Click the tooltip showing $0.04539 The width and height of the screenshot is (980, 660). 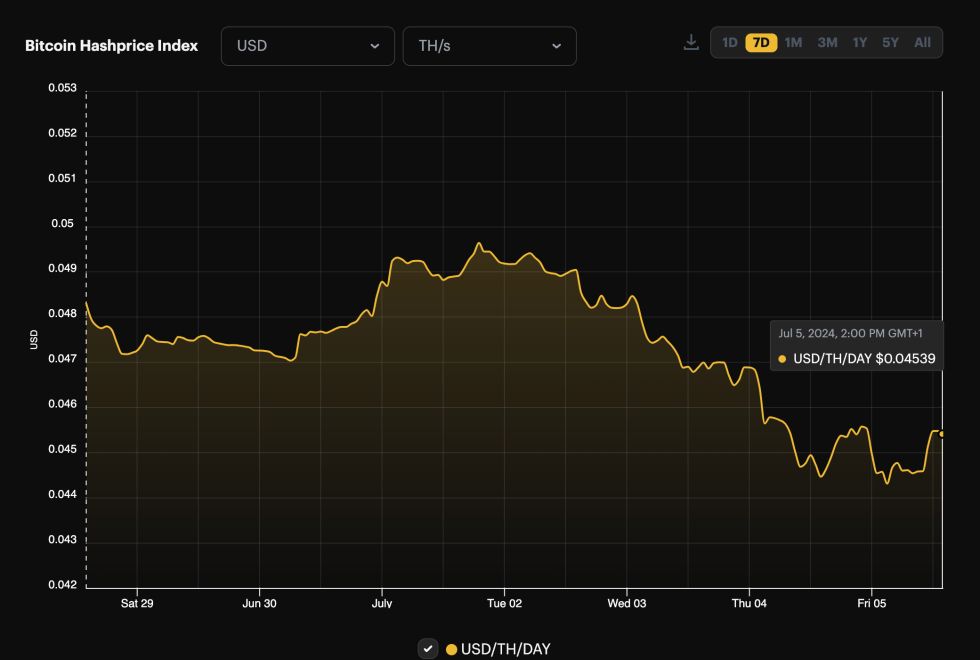(x=856, y=347)
